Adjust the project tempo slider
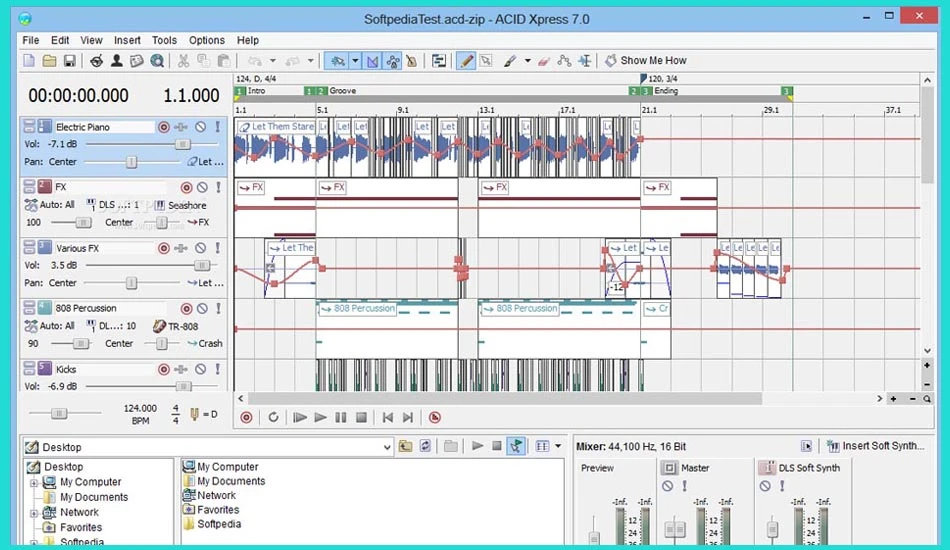The image size is (950, 550). 59,413
